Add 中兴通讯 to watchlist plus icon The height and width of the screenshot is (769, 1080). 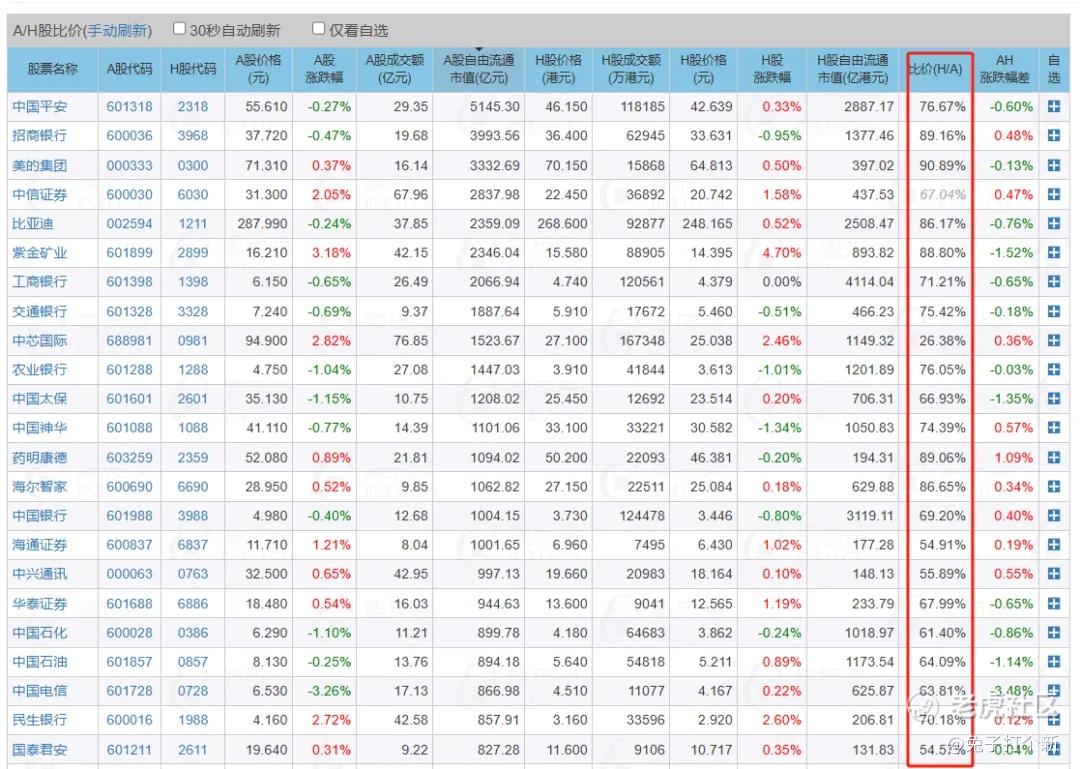pos(1053,574)
